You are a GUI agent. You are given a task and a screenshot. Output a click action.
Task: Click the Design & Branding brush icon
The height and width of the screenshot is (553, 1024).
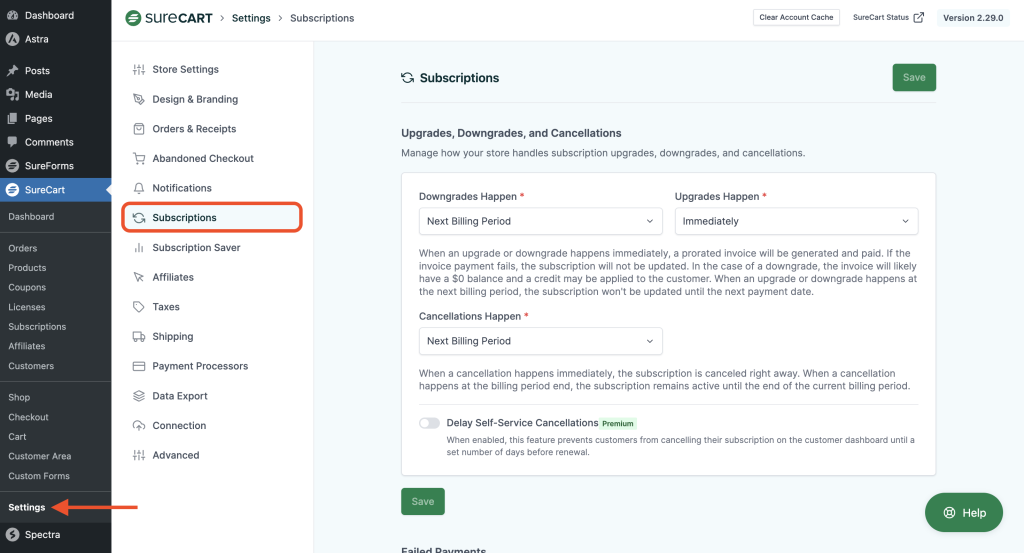[139, 99]
